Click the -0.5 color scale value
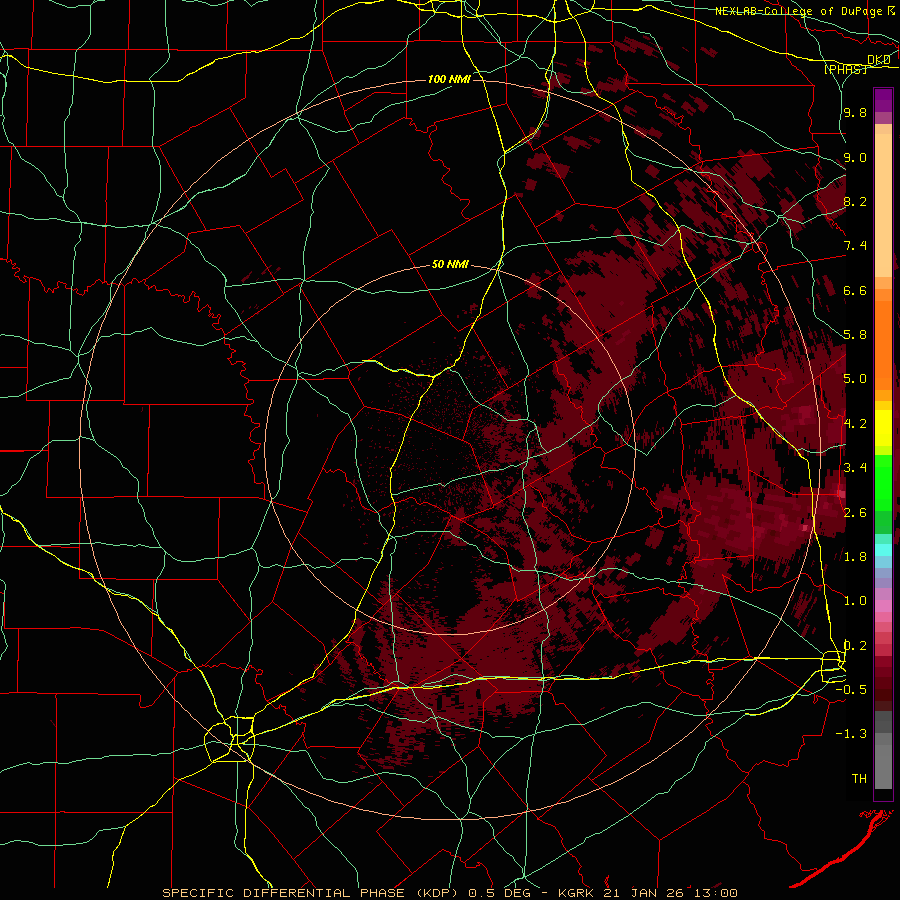The image size is (900, 900). pyautogui.click(x=853, y=689)
